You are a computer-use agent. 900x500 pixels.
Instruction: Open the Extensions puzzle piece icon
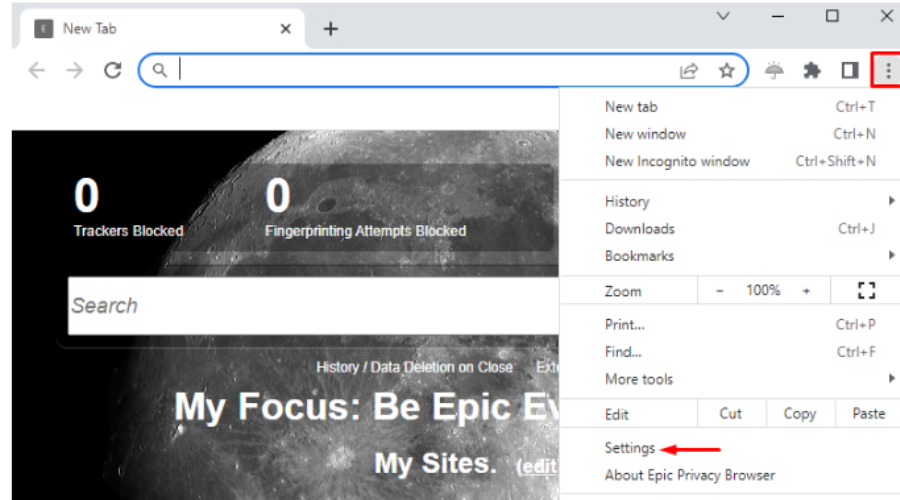812,70
